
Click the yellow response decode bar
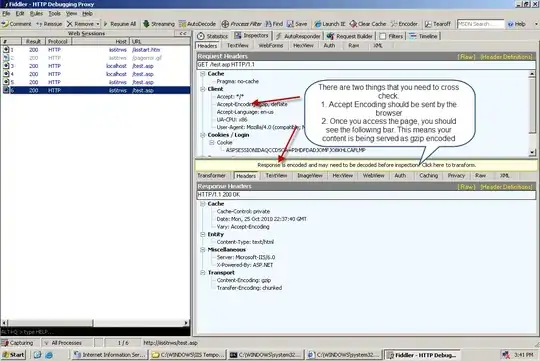pyautogui.click(x=366, y=165)
